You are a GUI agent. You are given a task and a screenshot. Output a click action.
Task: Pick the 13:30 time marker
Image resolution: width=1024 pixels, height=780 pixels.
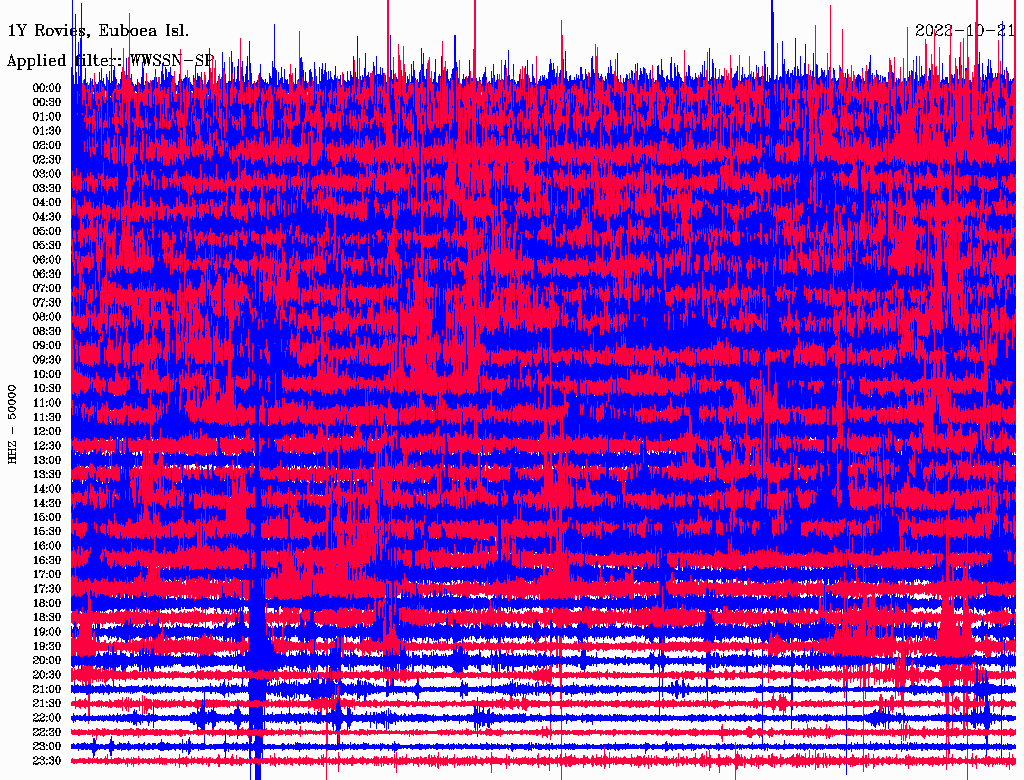[47, 475]
